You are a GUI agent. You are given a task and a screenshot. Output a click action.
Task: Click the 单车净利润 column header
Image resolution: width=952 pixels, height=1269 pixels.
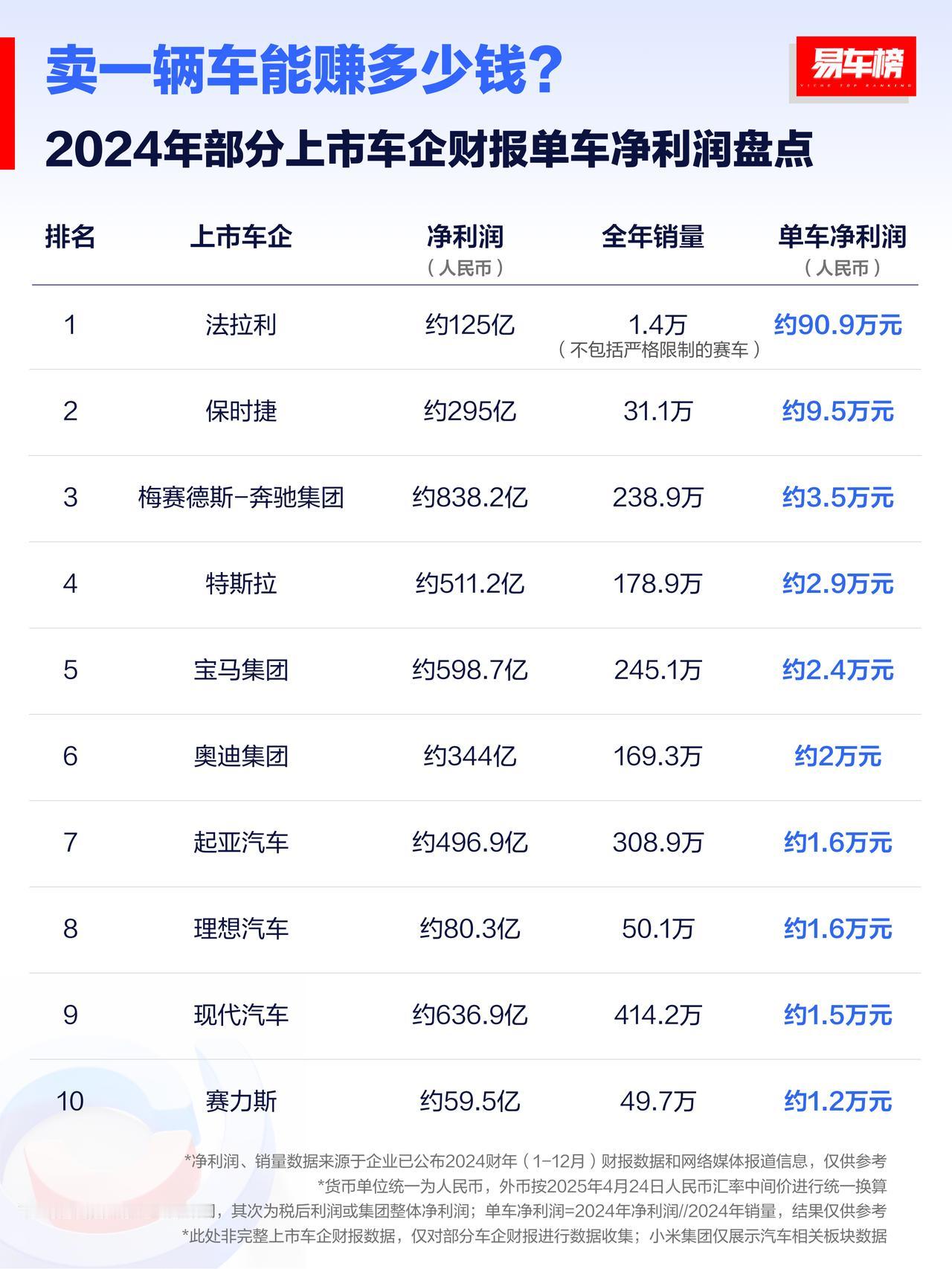pos(841,237)
